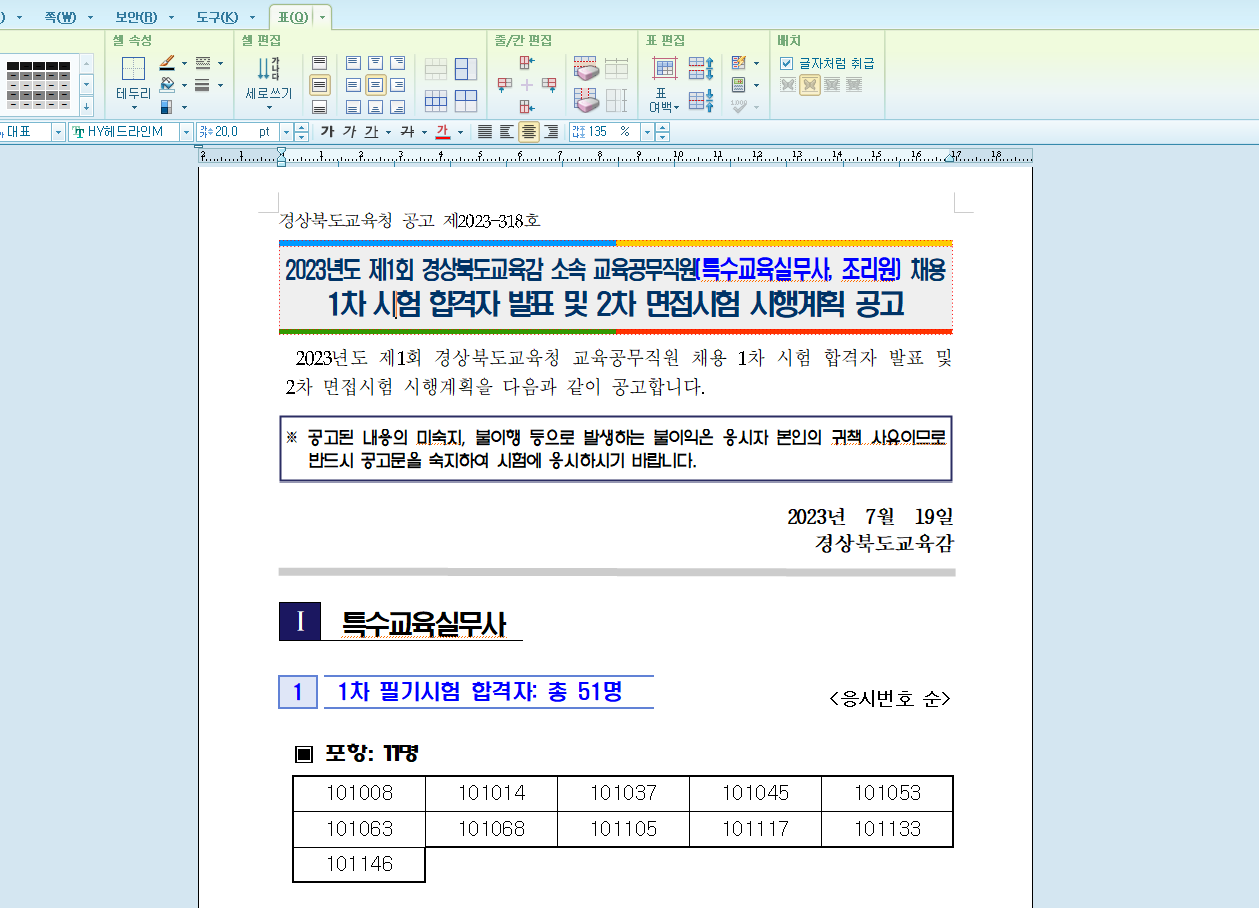1259x908 pixels.
Task: Click the cell shading paint bucket icon
Action: coord(165,83)
